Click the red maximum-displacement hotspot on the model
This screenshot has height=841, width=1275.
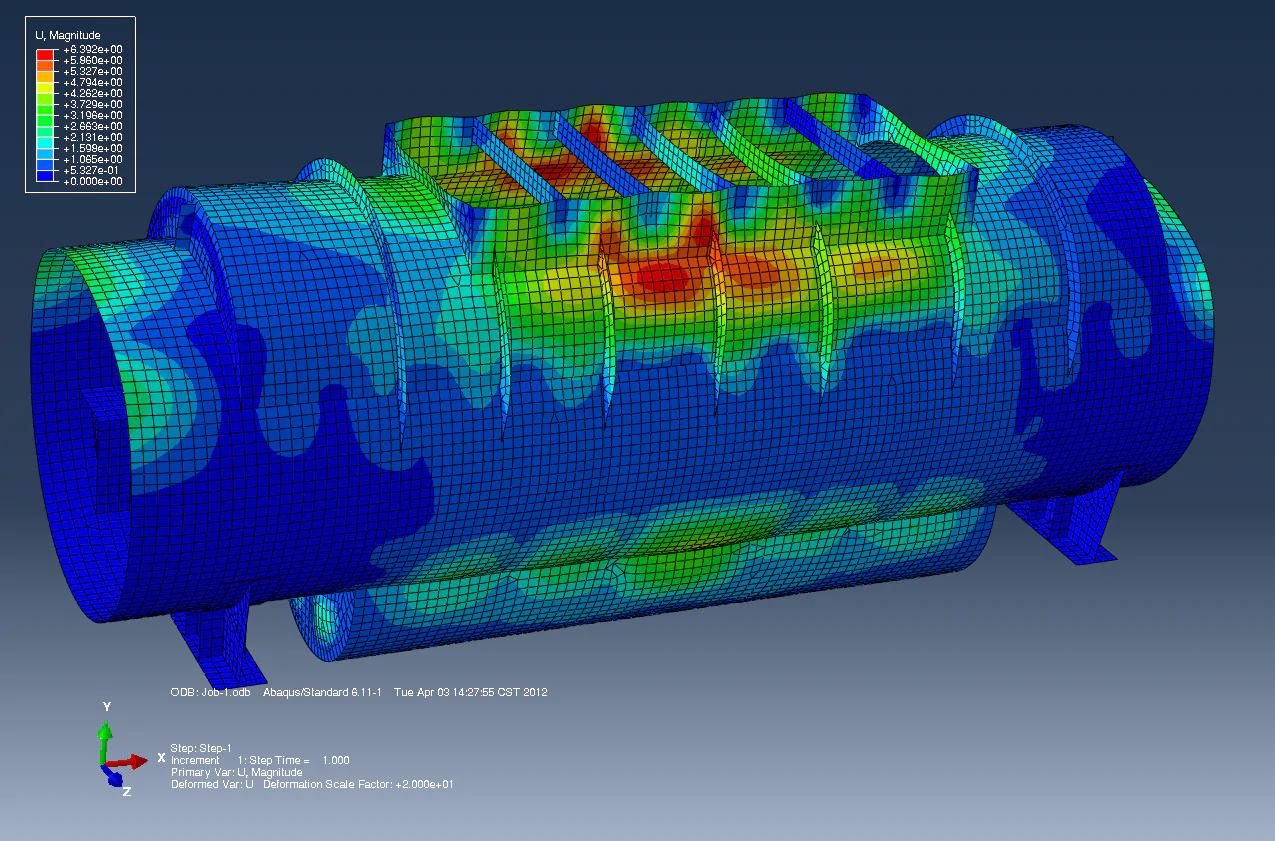(664, 277)
